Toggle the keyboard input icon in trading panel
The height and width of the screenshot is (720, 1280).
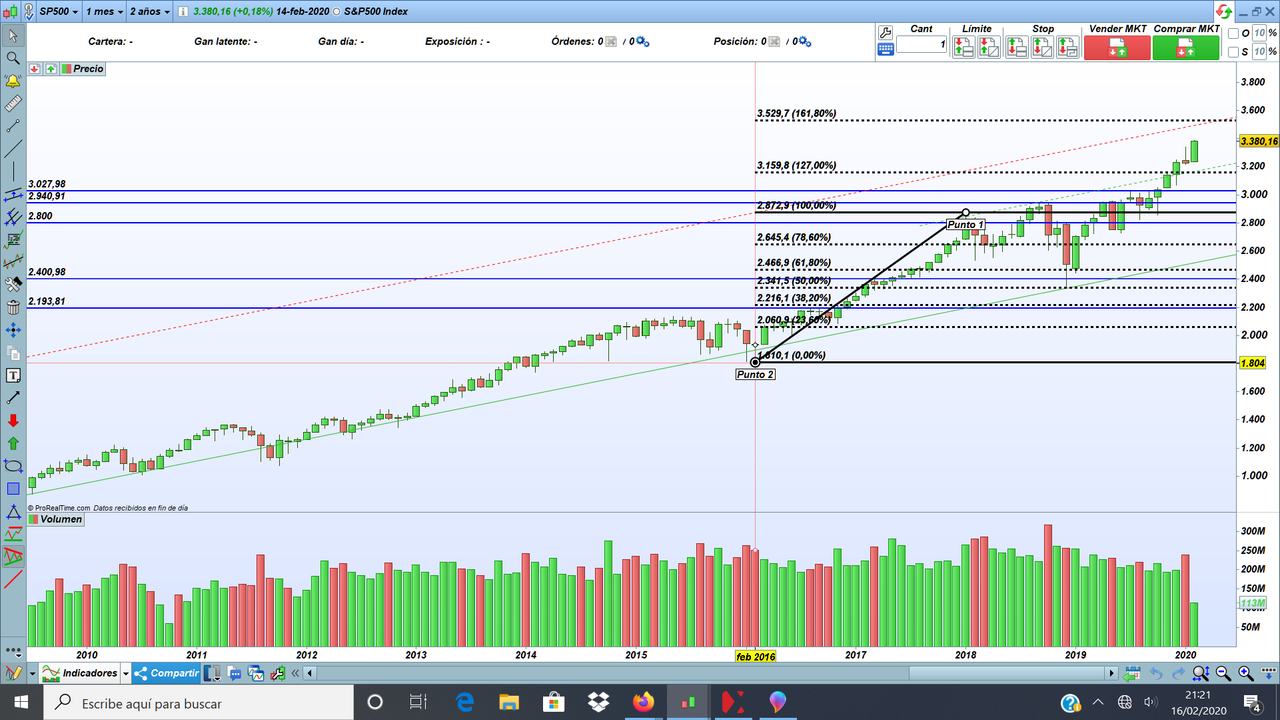click(x=886, y=47)
